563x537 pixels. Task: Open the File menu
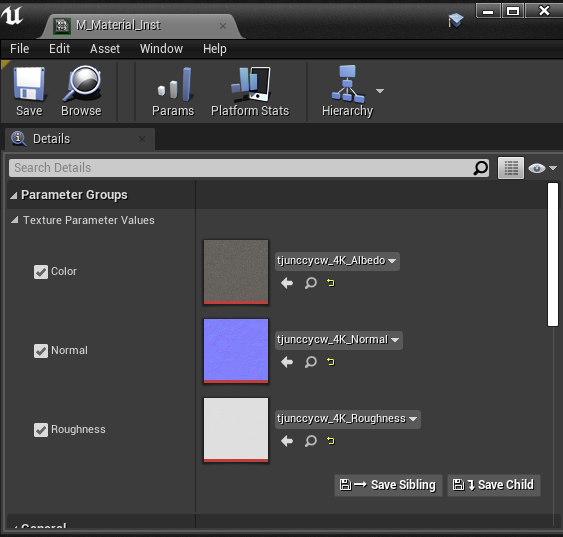tap(19, 48)
